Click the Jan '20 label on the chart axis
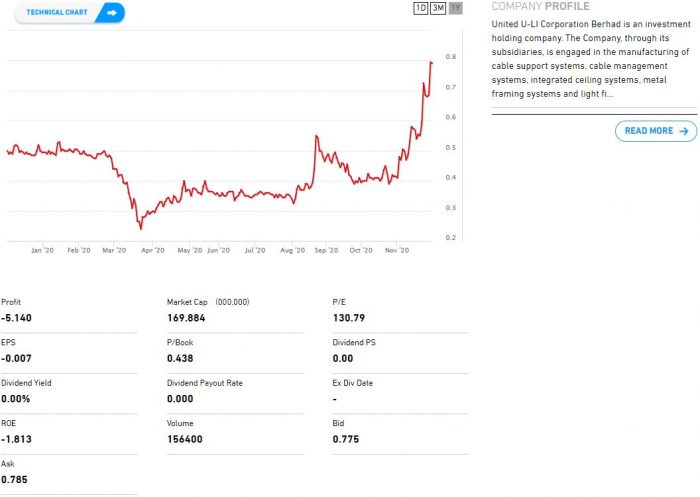700x497 pixels. click(43, 250)
